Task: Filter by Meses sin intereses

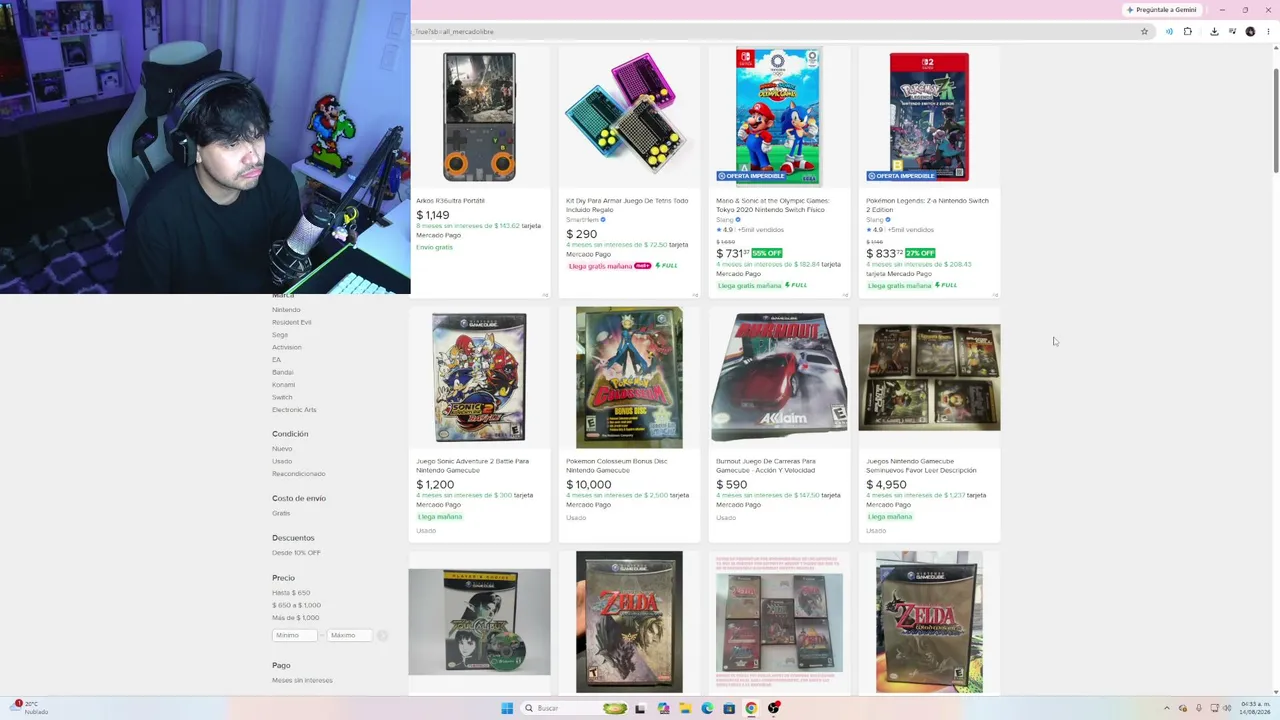Action: click(302, 680)
